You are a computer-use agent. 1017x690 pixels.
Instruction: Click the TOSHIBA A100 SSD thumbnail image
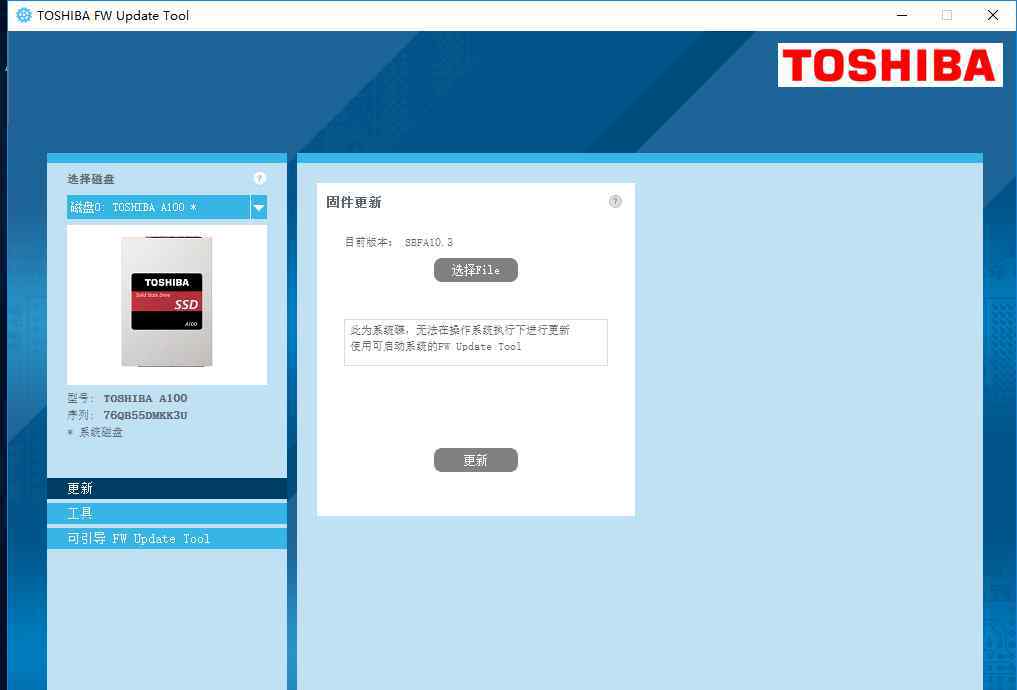[x=167, y=302]
